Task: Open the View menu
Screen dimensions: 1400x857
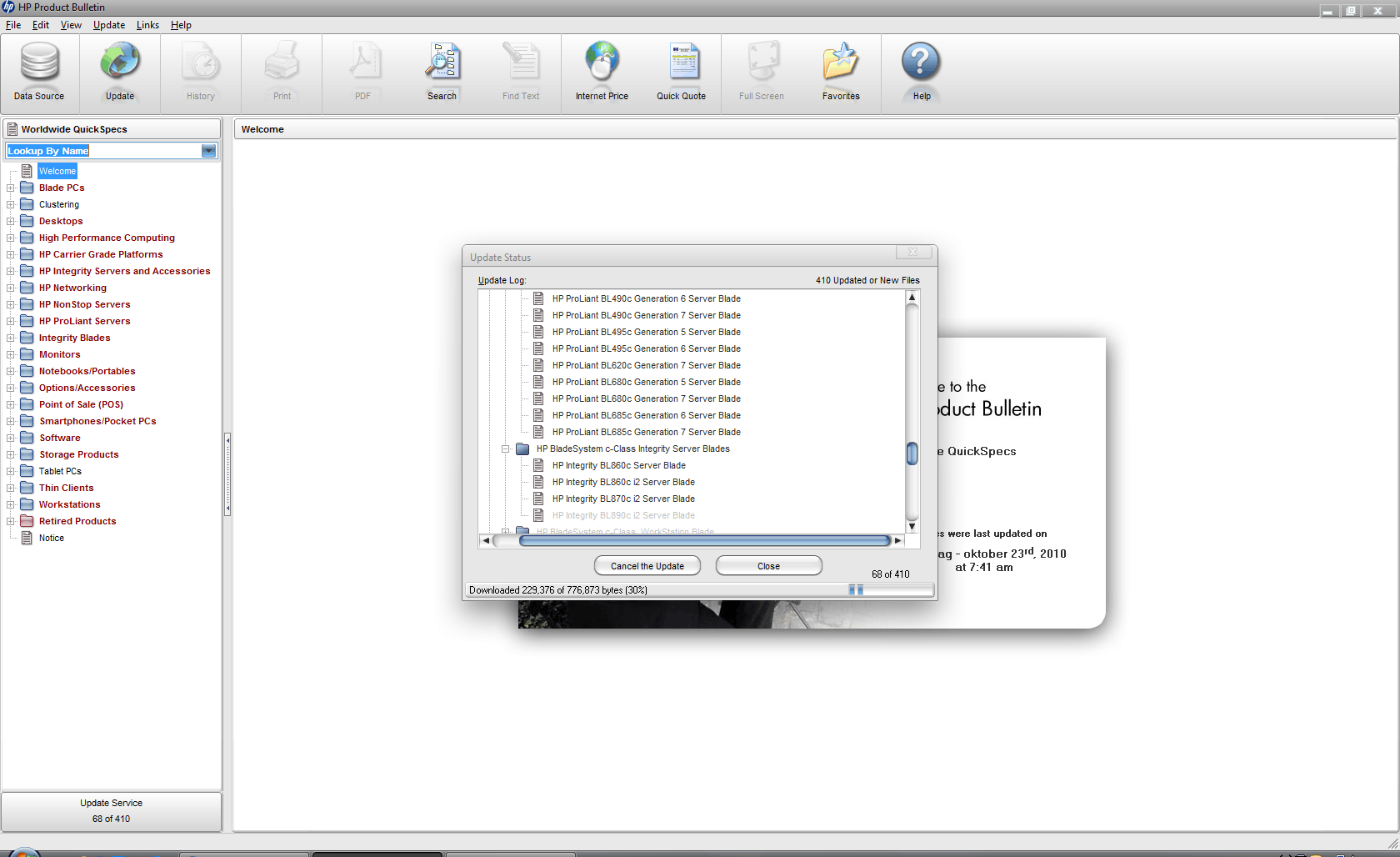Action: click(71, 25)
